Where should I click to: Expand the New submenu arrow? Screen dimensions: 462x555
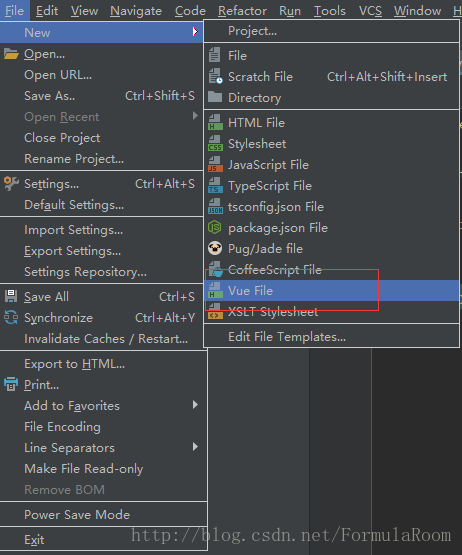coord(195,32)
